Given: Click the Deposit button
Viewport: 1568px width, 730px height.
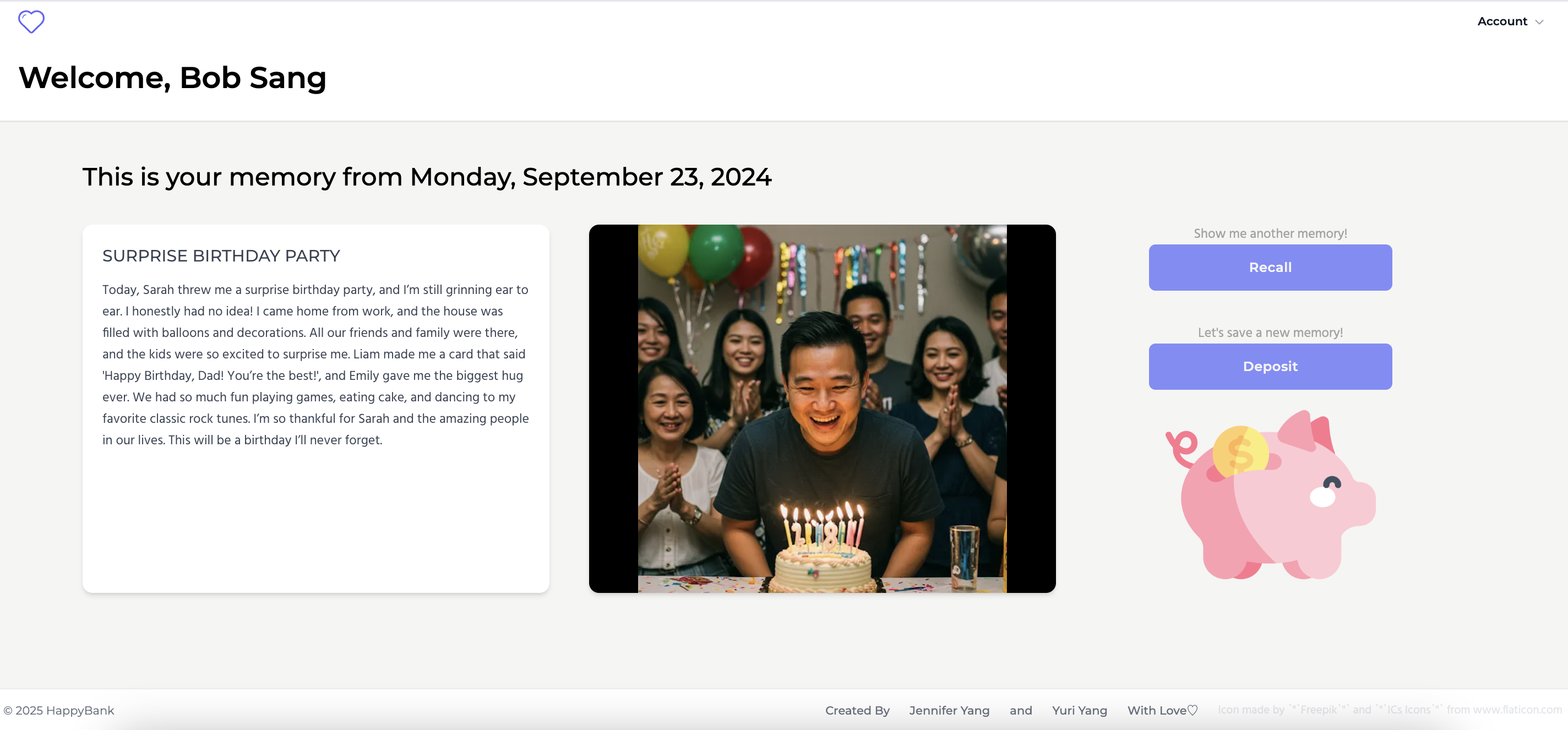Looking at the screenshot, I should (1270, 367).
